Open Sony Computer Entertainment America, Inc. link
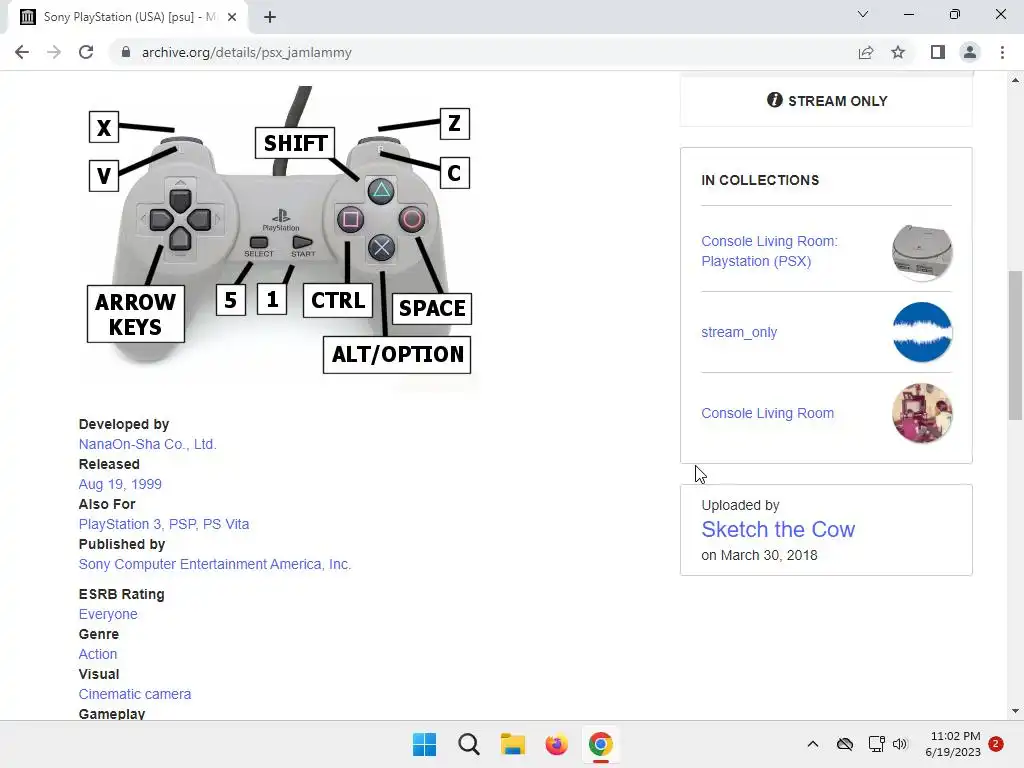The image size is (1024, 768). (x=215, y=564)
